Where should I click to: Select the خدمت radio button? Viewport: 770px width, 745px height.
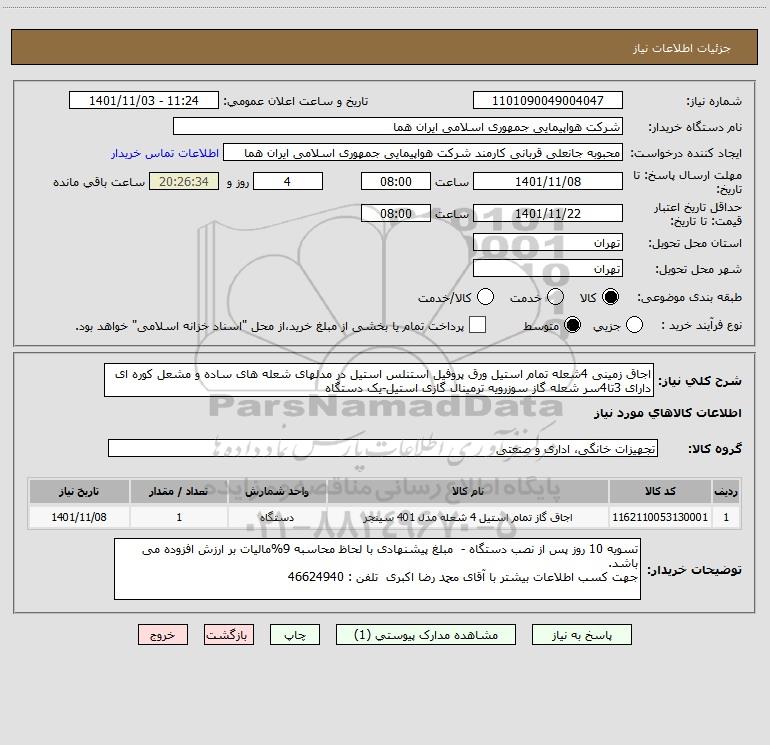coord(555,297)
